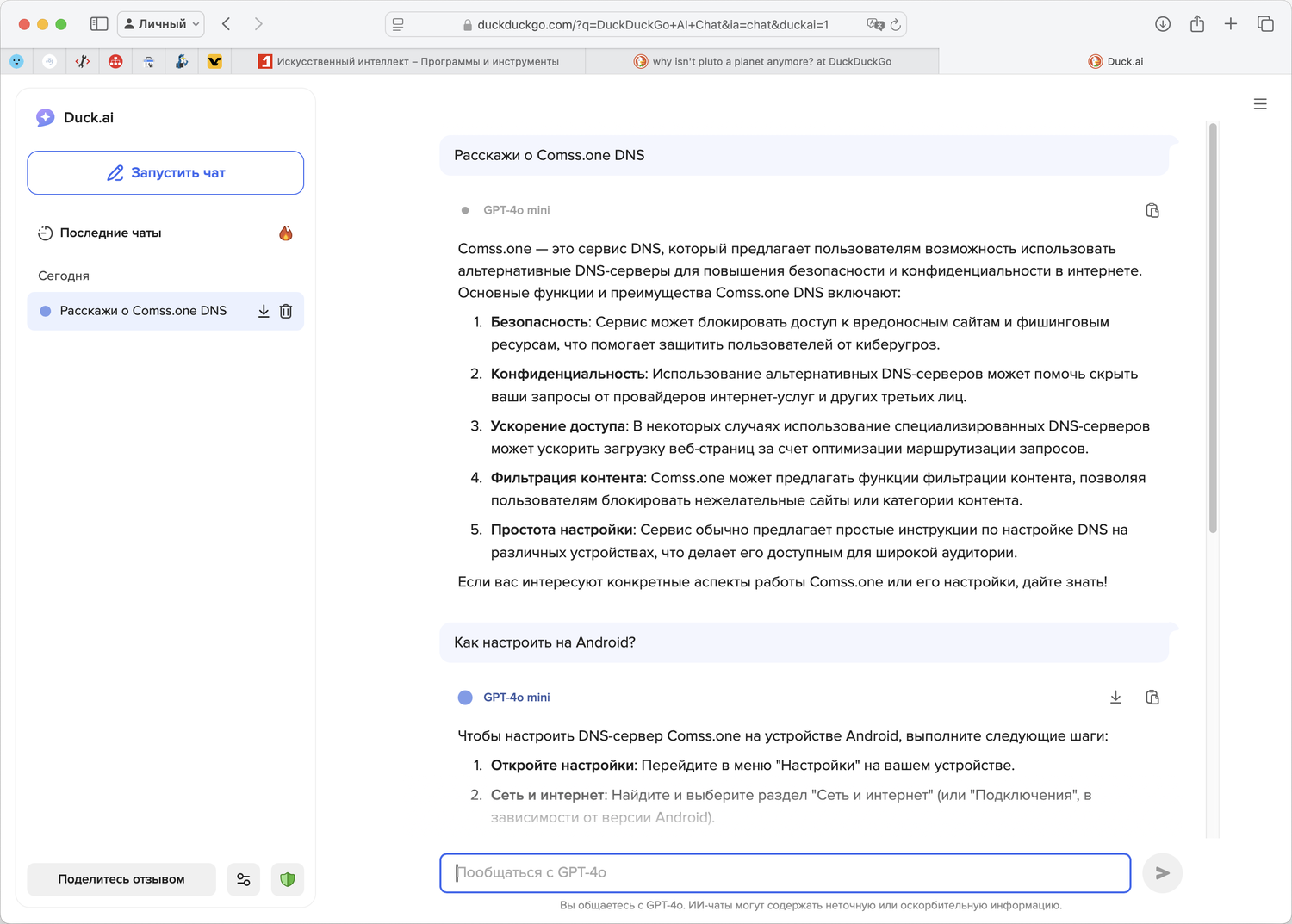Delete the Comss.one DNS chat
Screen dimensions: 1292x924
click(286, 311)
